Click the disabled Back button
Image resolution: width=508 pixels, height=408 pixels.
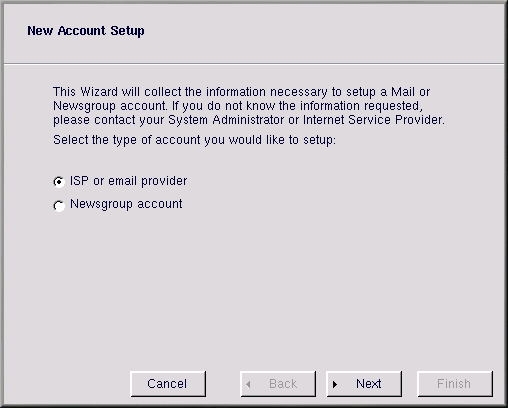(278, 384)
